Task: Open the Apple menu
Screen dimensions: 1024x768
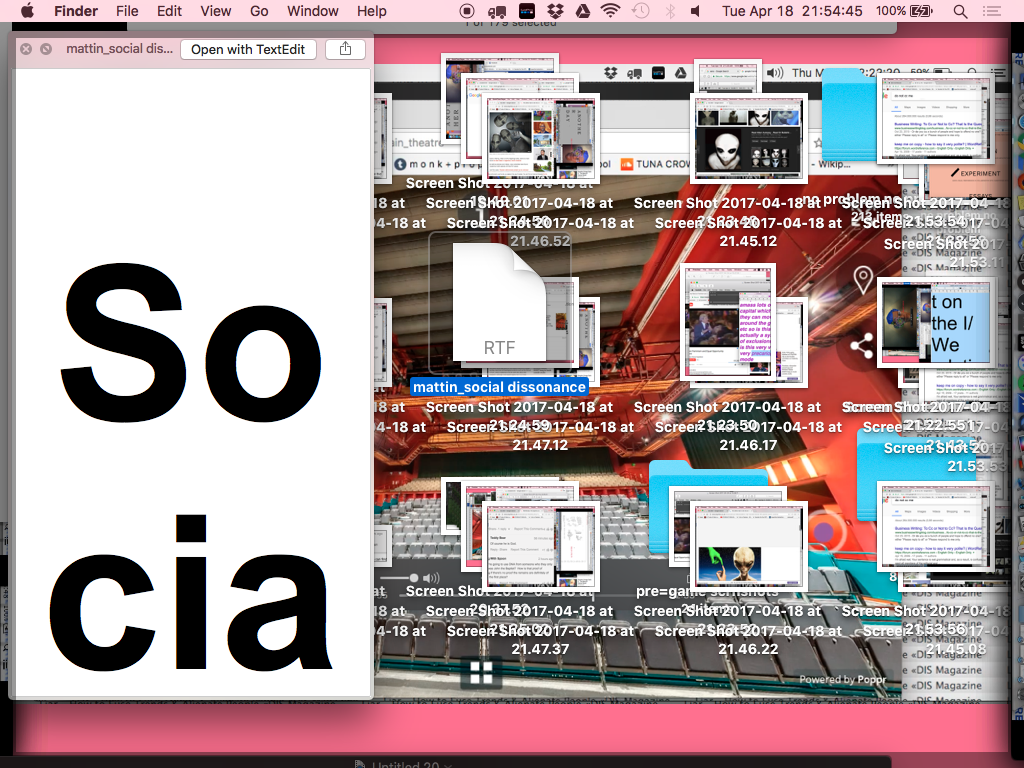Action: (27, 10)
